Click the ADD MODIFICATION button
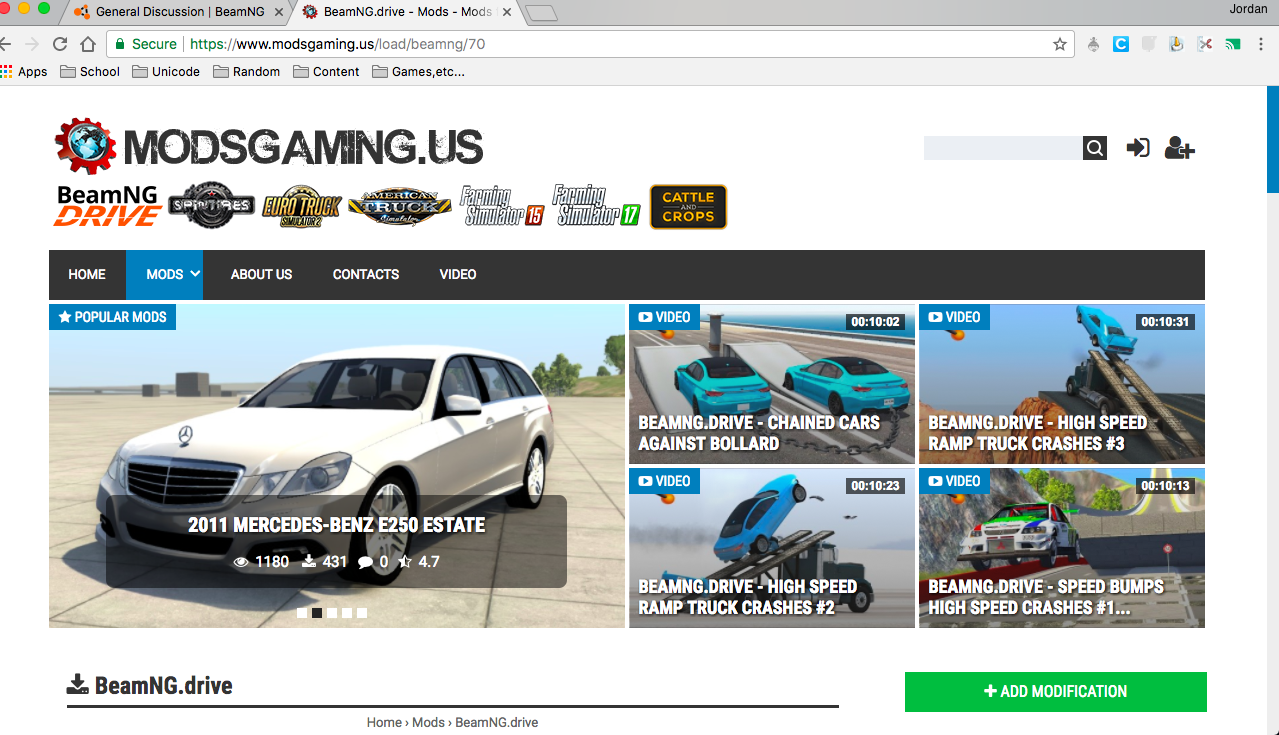The width and height of the screenshot is (1279, 735). pyautogui.click(x=1055, y=691)
